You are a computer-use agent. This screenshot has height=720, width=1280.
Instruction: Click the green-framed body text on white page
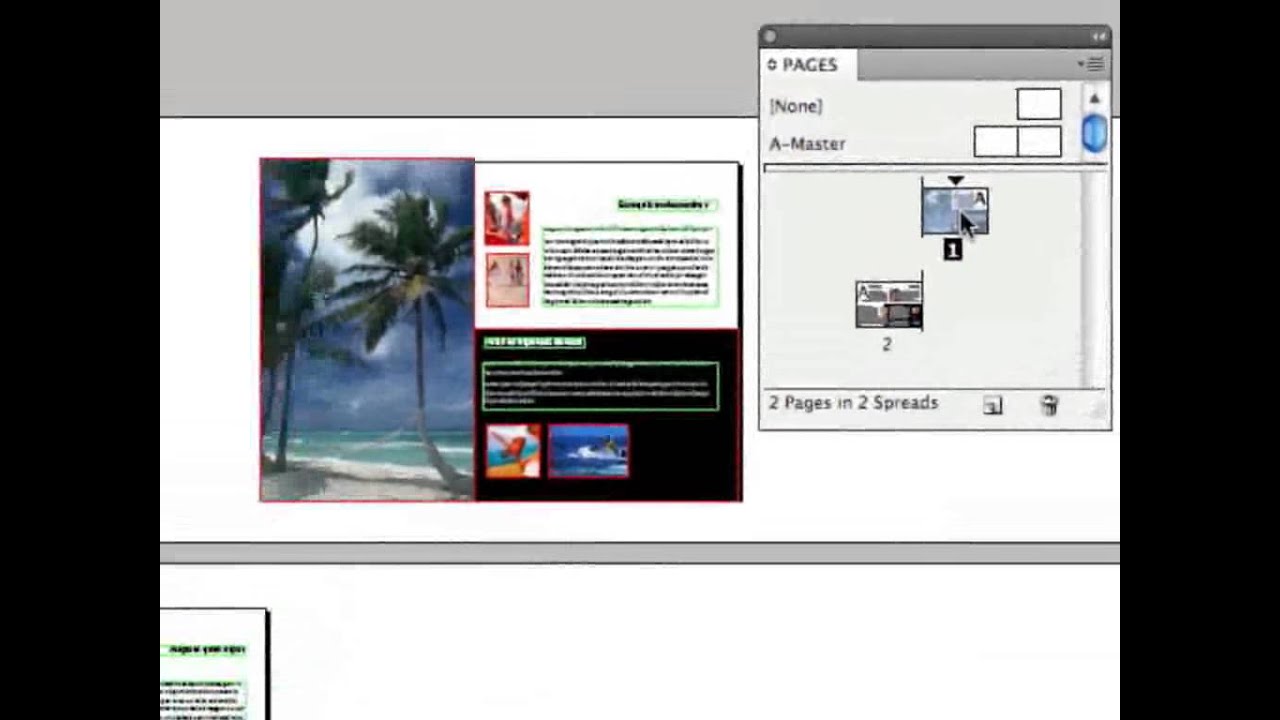pos(630,266)
